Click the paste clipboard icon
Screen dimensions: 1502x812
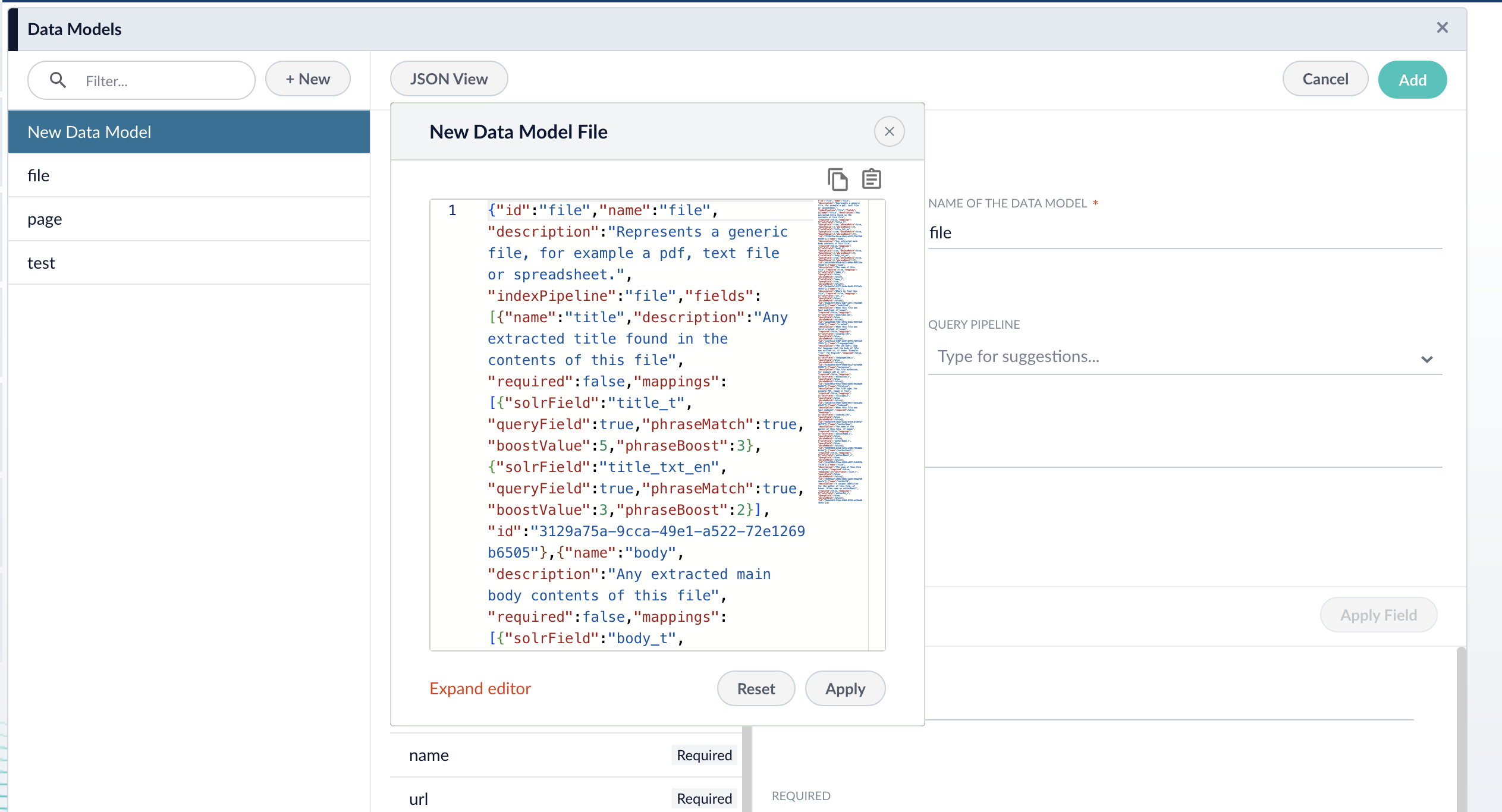tap(871, 179)
